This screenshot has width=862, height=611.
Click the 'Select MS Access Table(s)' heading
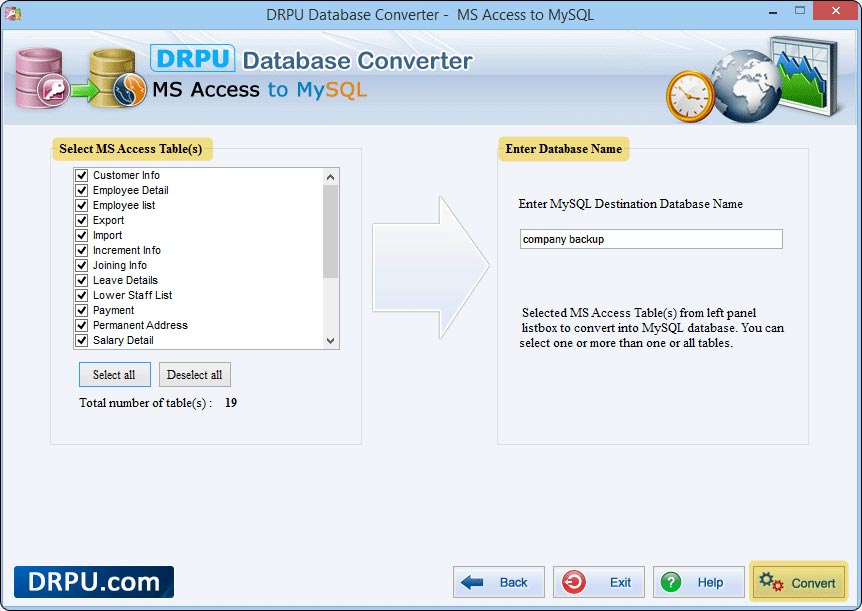tap(131, 149)
